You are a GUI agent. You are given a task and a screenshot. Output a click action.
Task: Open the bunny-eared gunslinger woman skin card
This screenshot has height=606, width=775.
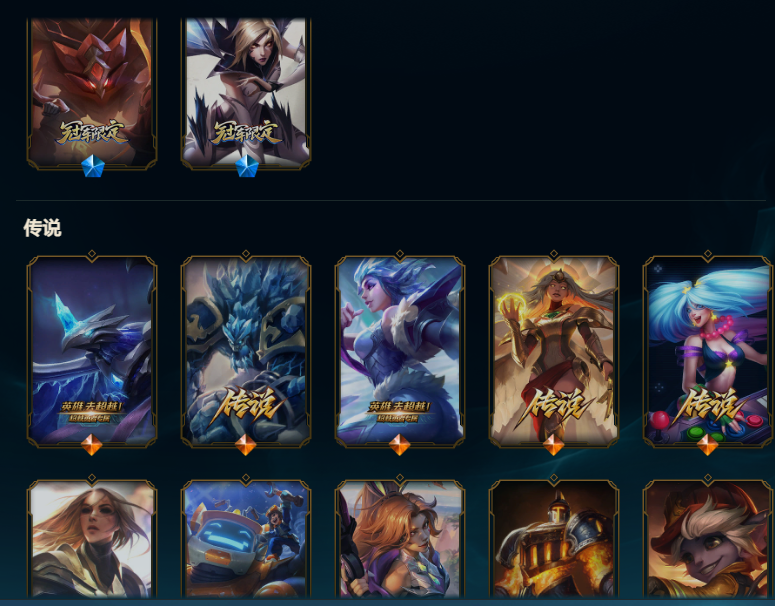(x=400, y=539)
